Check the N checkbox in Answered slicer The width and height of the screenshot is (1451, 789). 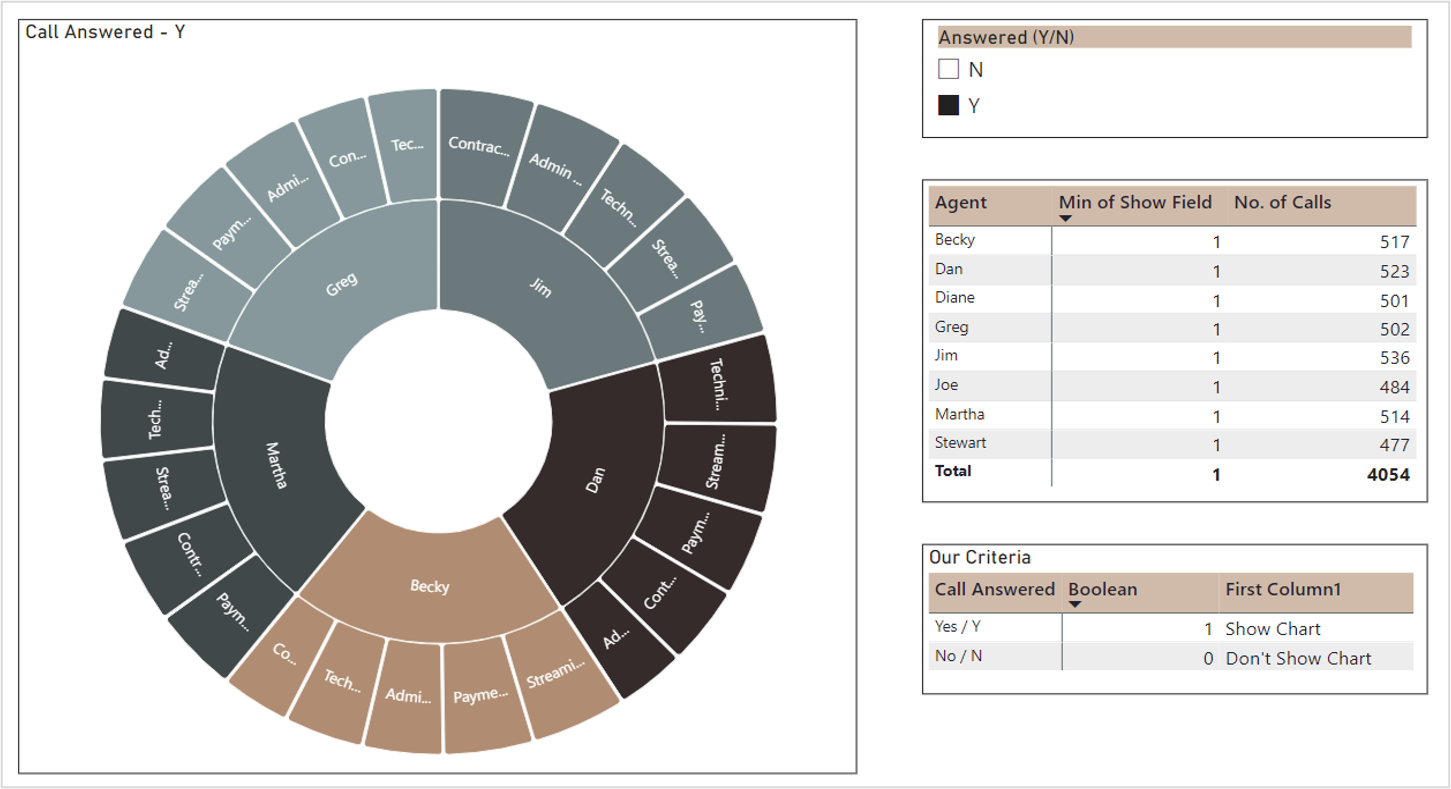[x=949, y=69]
